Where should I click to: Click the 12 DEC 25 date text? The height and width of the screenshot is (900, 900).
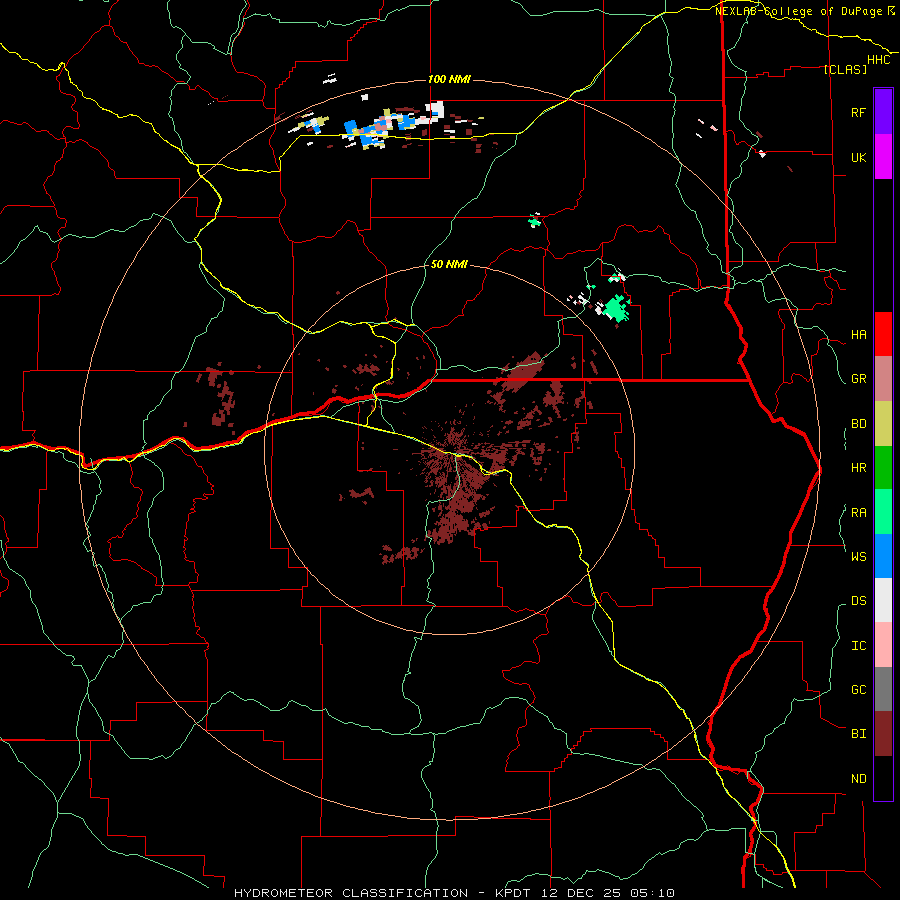pyautogui.click(x=585, y=893)
